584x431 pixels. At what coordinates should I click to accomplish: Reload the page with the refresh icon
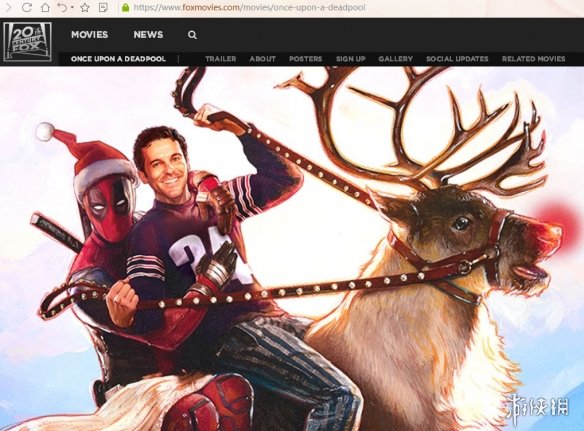tap(27, 7)
